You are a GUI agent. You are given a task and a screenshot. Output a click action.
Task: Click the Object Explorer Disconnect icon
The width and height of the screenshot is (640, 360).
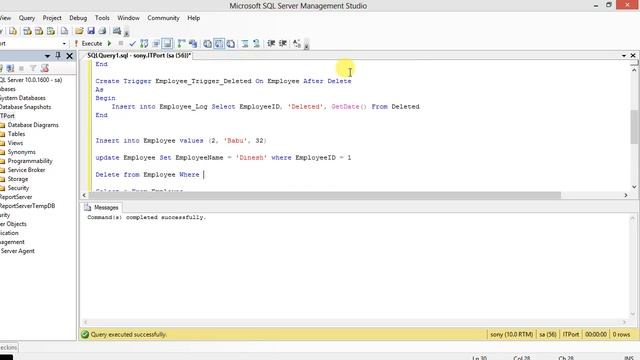tap(10, 68)
